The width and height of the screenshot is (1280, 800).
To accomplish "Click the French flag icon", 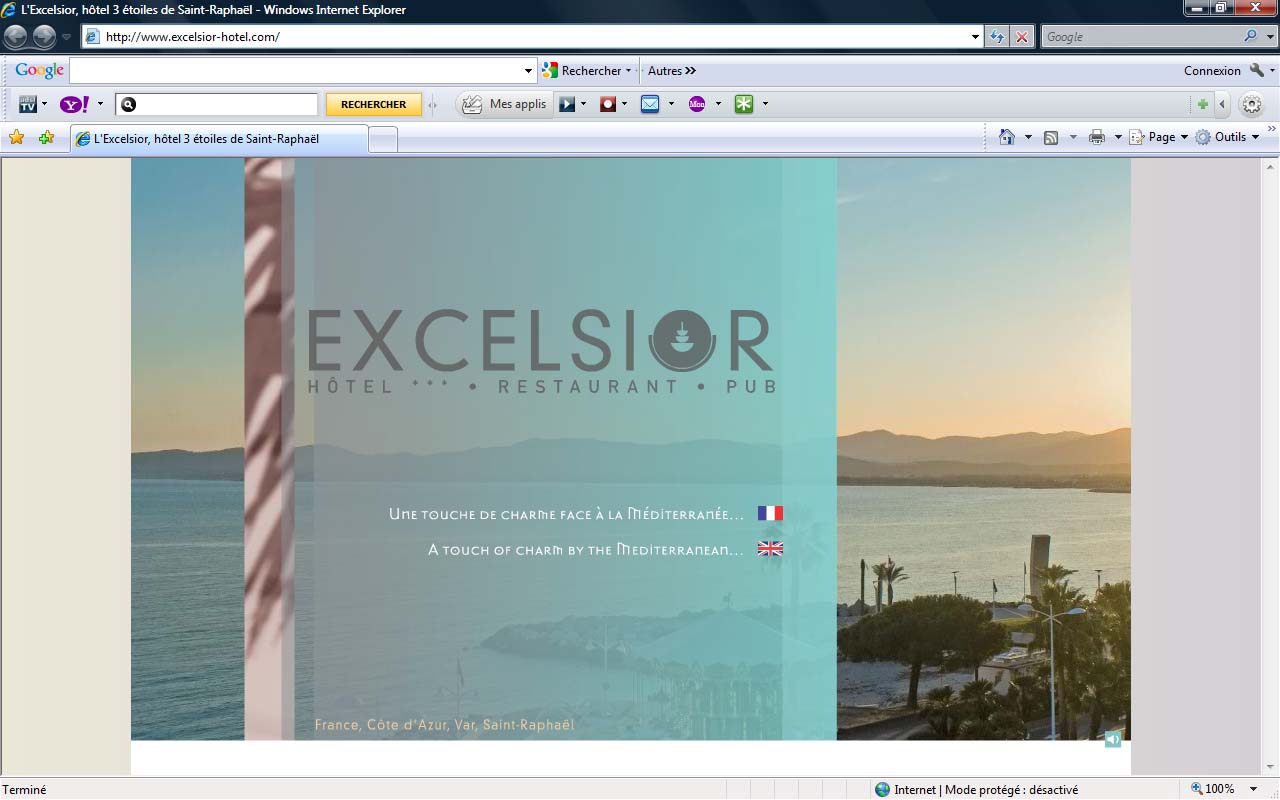I will tap(770, 513).
